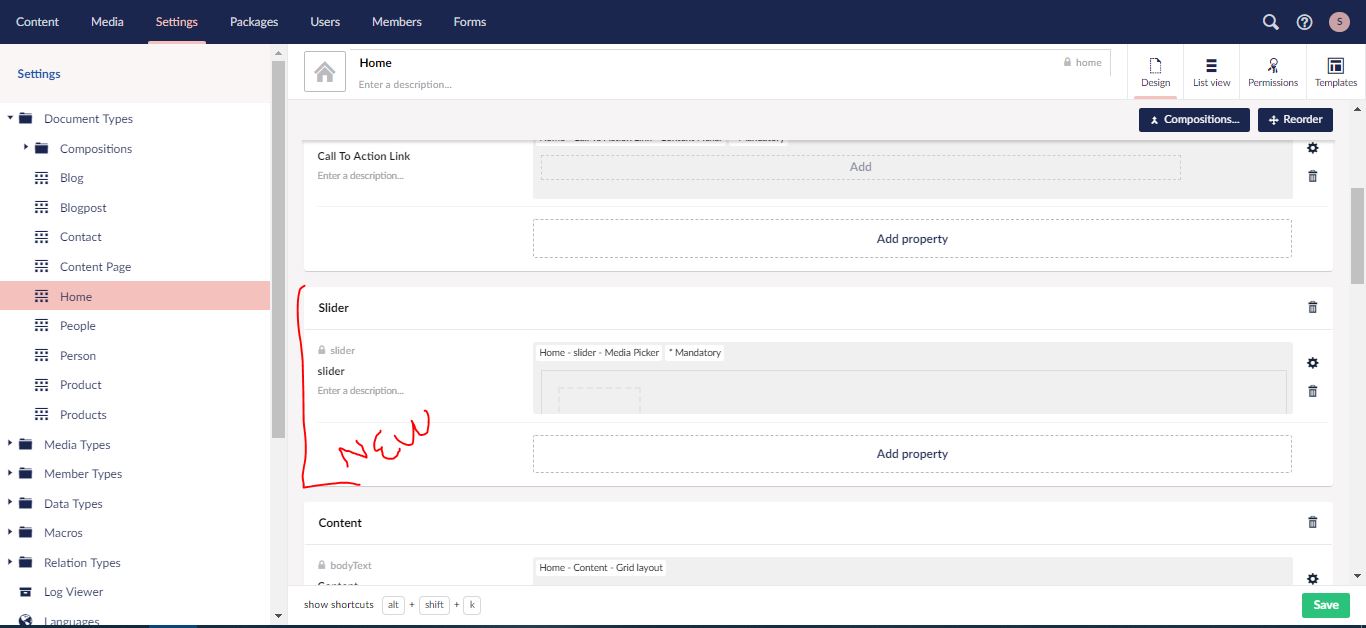This screenshot has height=628, width=1366.
Task: Go to the Media section
Action: [x=107, y=22]
